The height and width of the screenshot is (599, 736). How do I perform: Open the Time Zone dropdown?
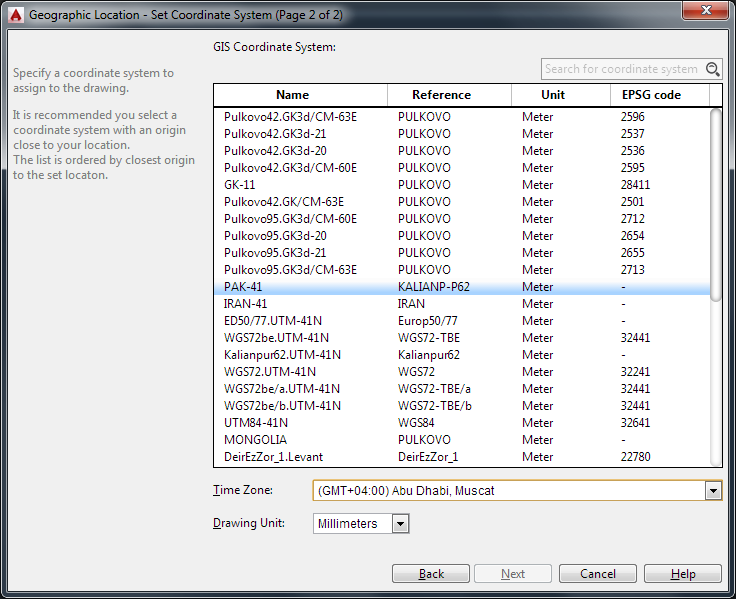click(x=713, y=491)
